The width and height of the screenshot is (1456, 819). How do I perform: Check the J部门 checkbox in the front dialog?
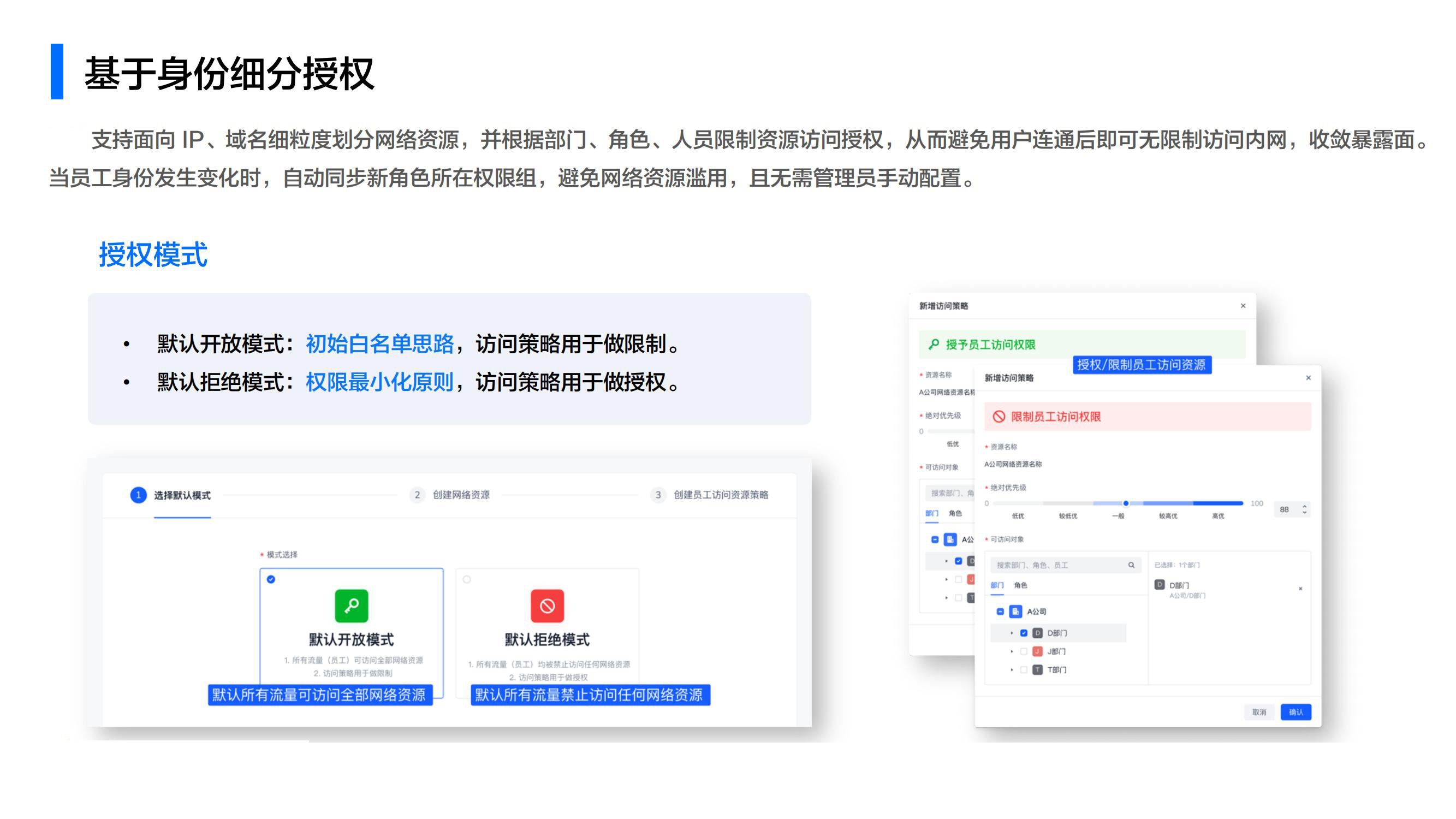(1024, 651)
